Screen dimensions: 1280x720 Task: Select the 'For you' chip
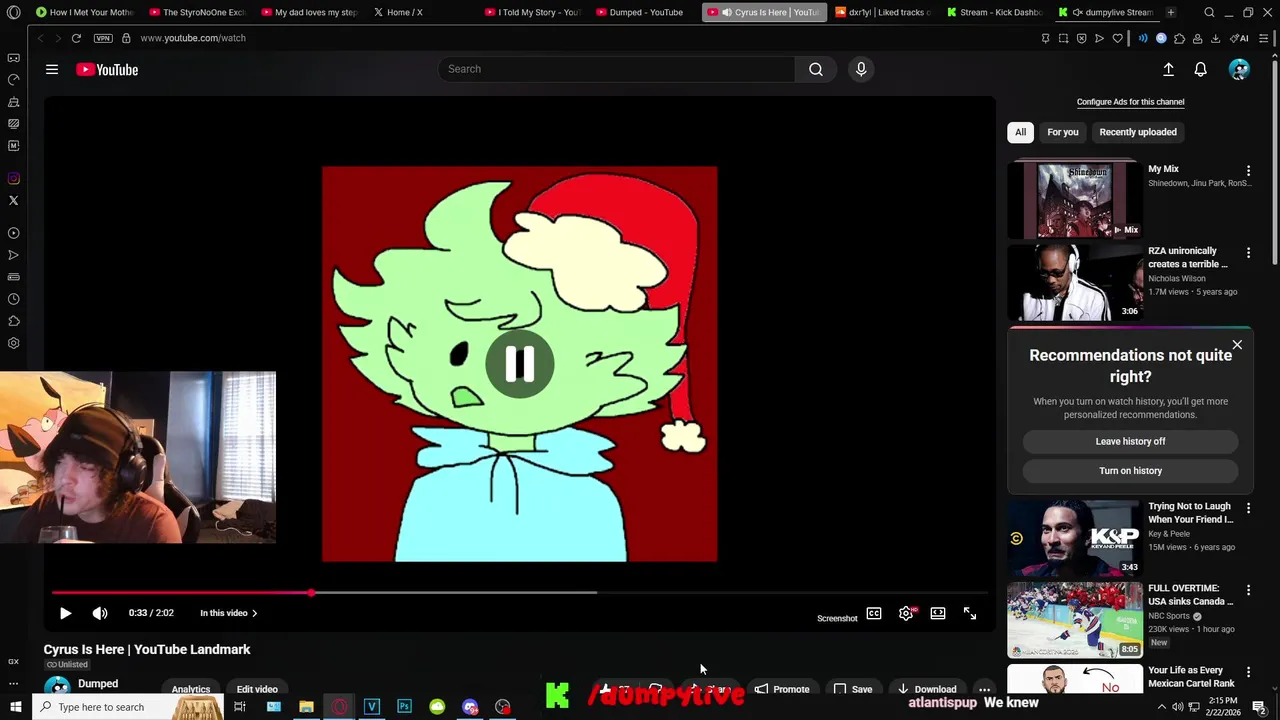1063,132
